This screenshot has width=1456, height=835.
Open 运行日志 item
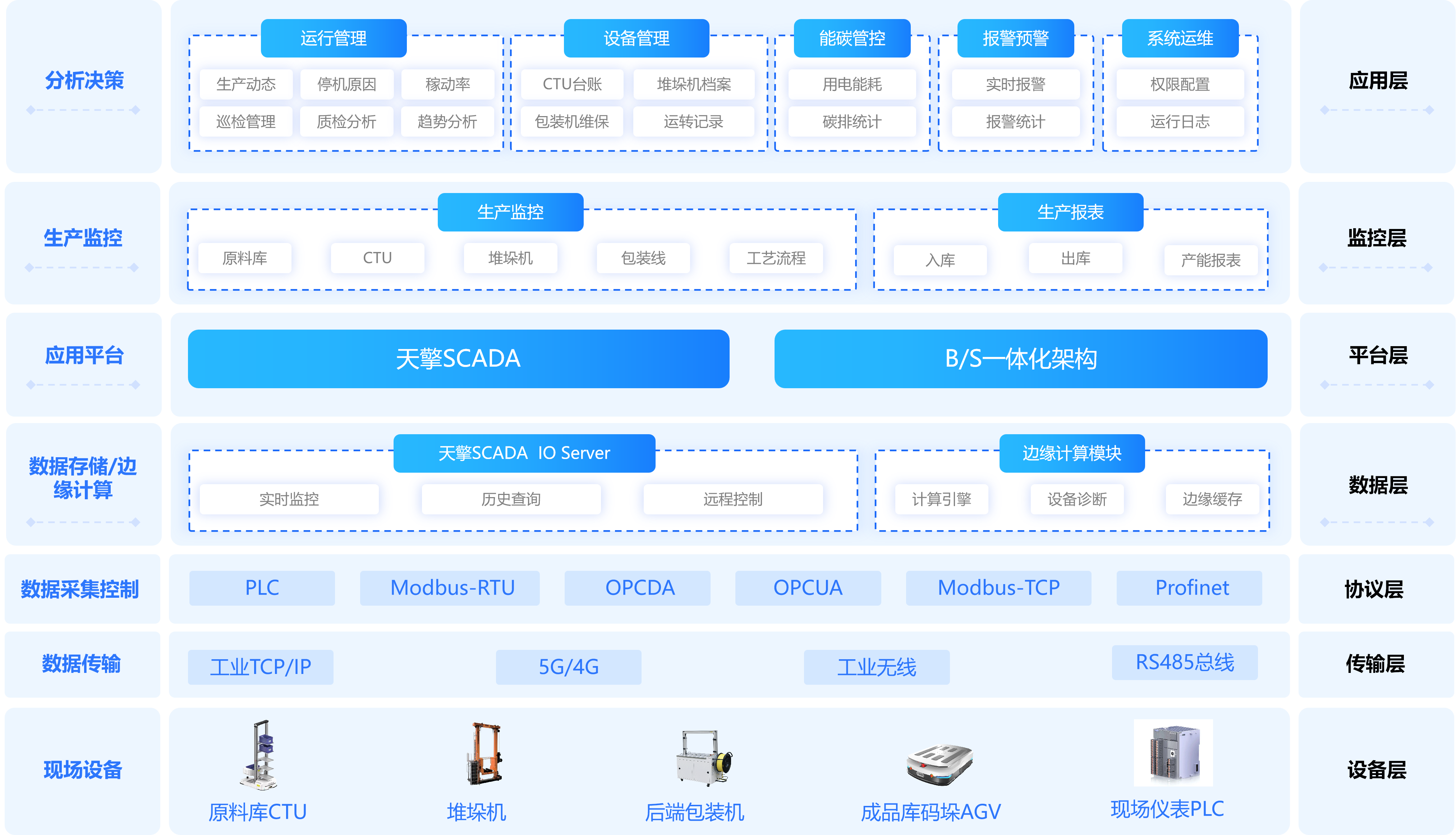[x=1180, y=121]
